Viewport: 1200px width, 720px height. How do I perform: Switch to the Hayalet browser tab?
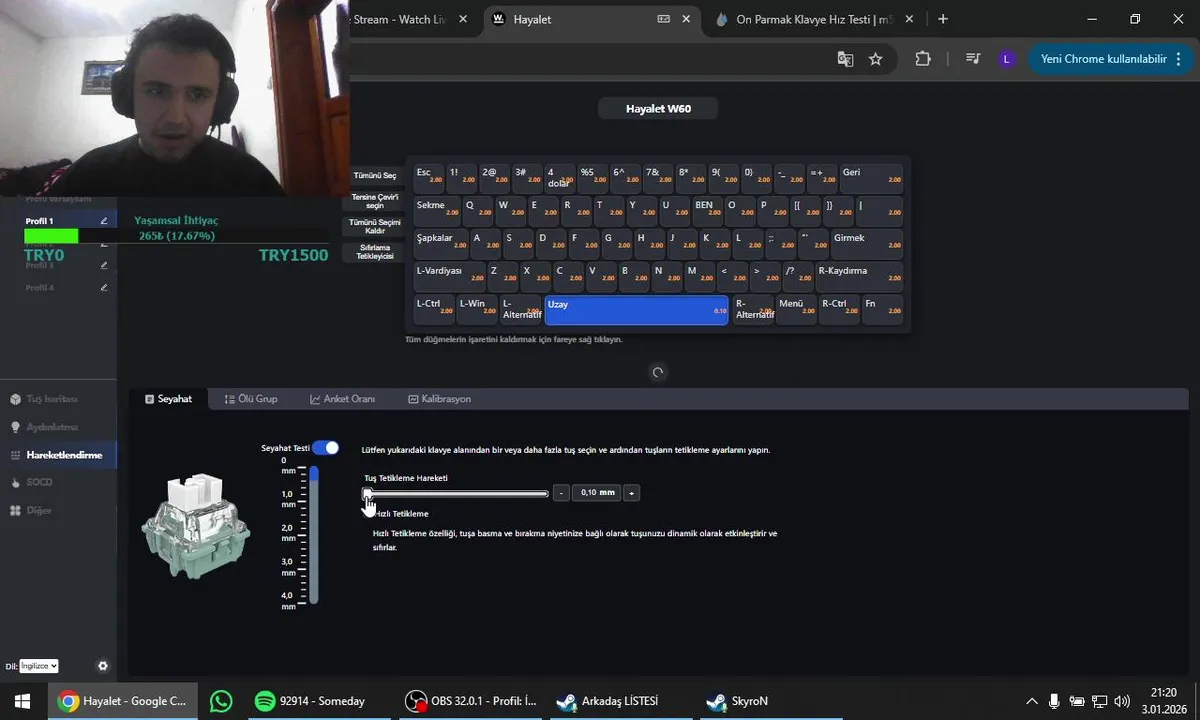tap(590, 19)
